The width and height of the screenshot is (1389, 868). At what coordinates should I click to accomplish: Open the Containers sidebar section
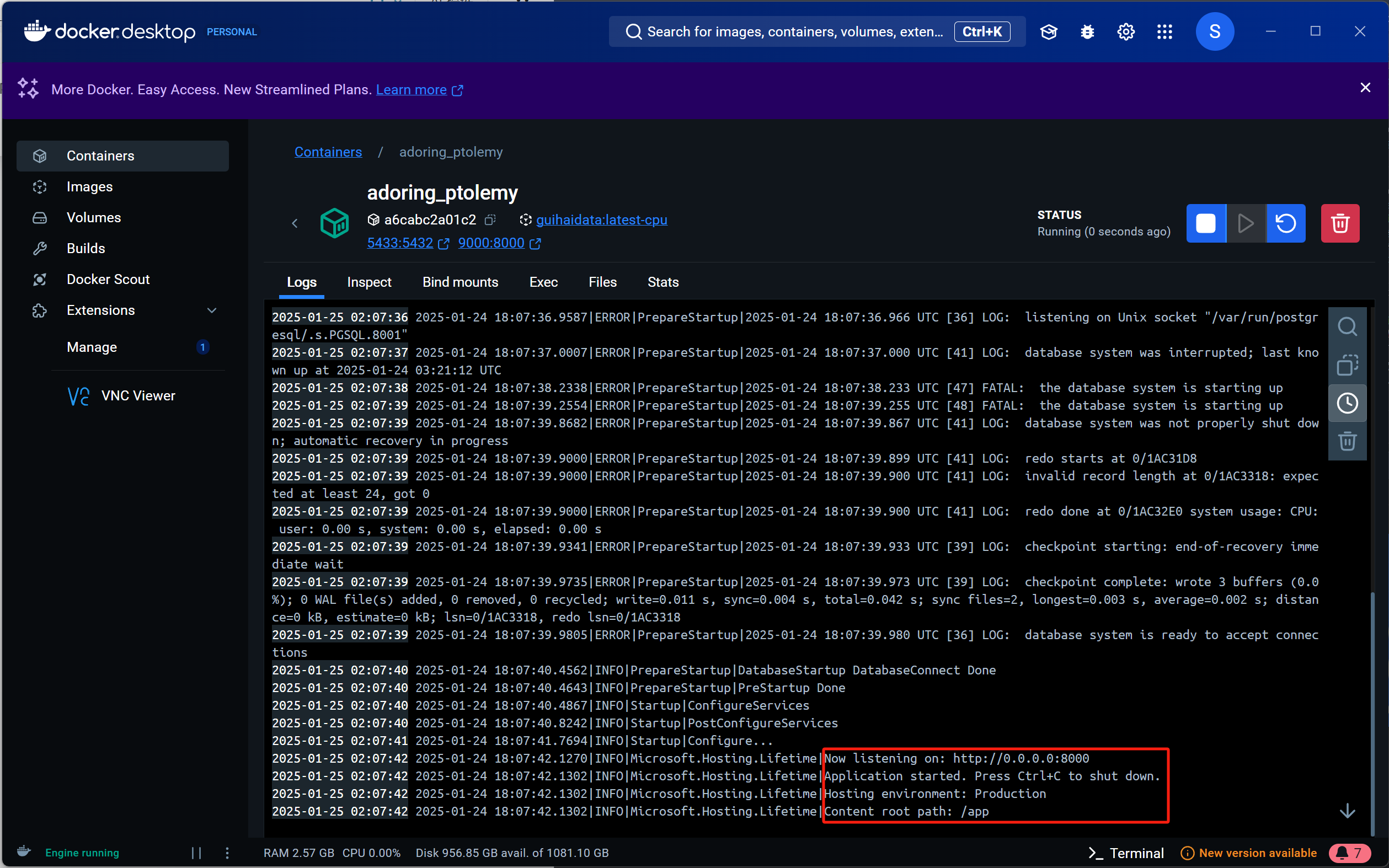[x=122, y=156]
